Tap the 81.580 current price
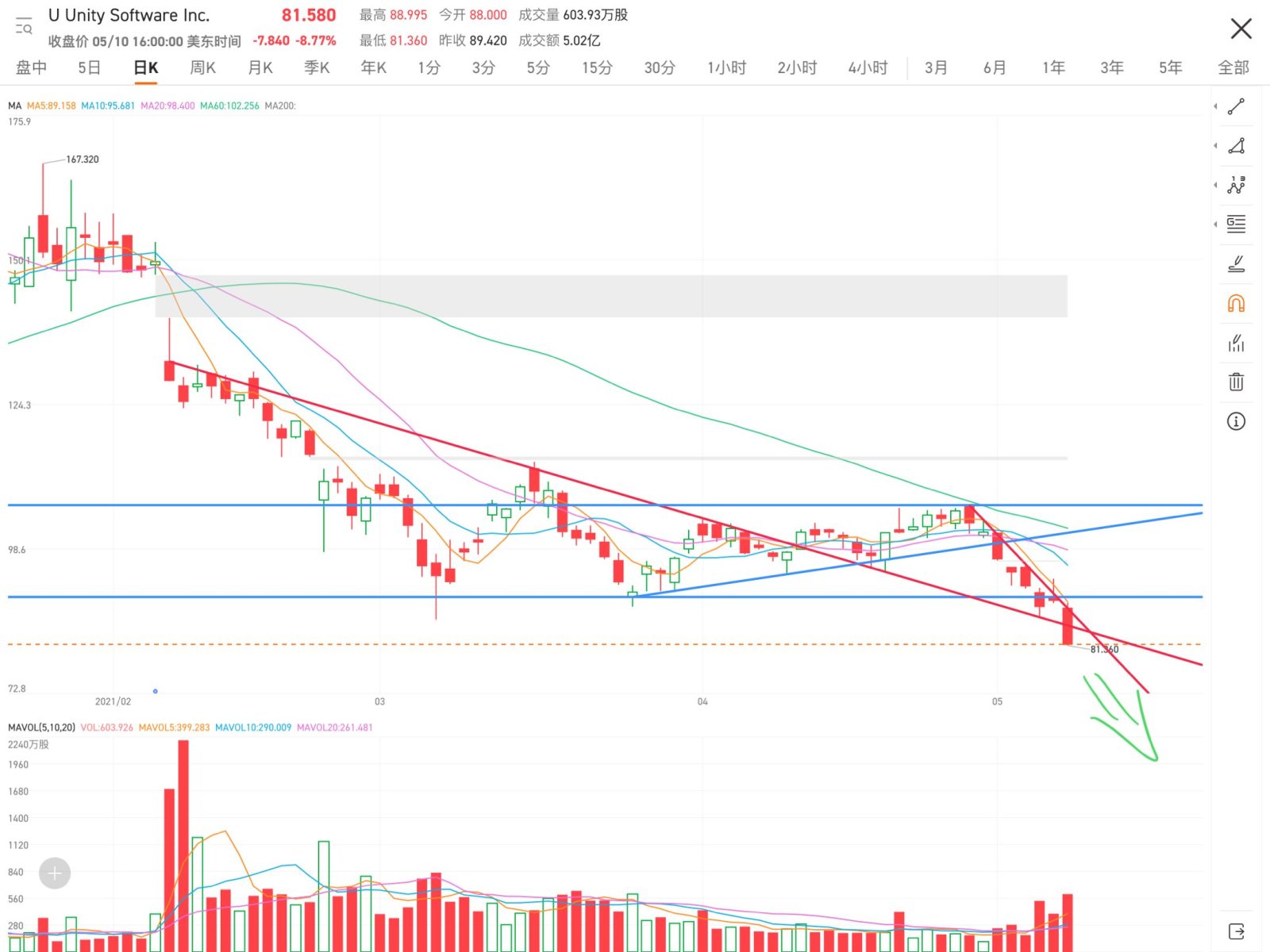The image size is (1270, 952). (x=309, y=15)
